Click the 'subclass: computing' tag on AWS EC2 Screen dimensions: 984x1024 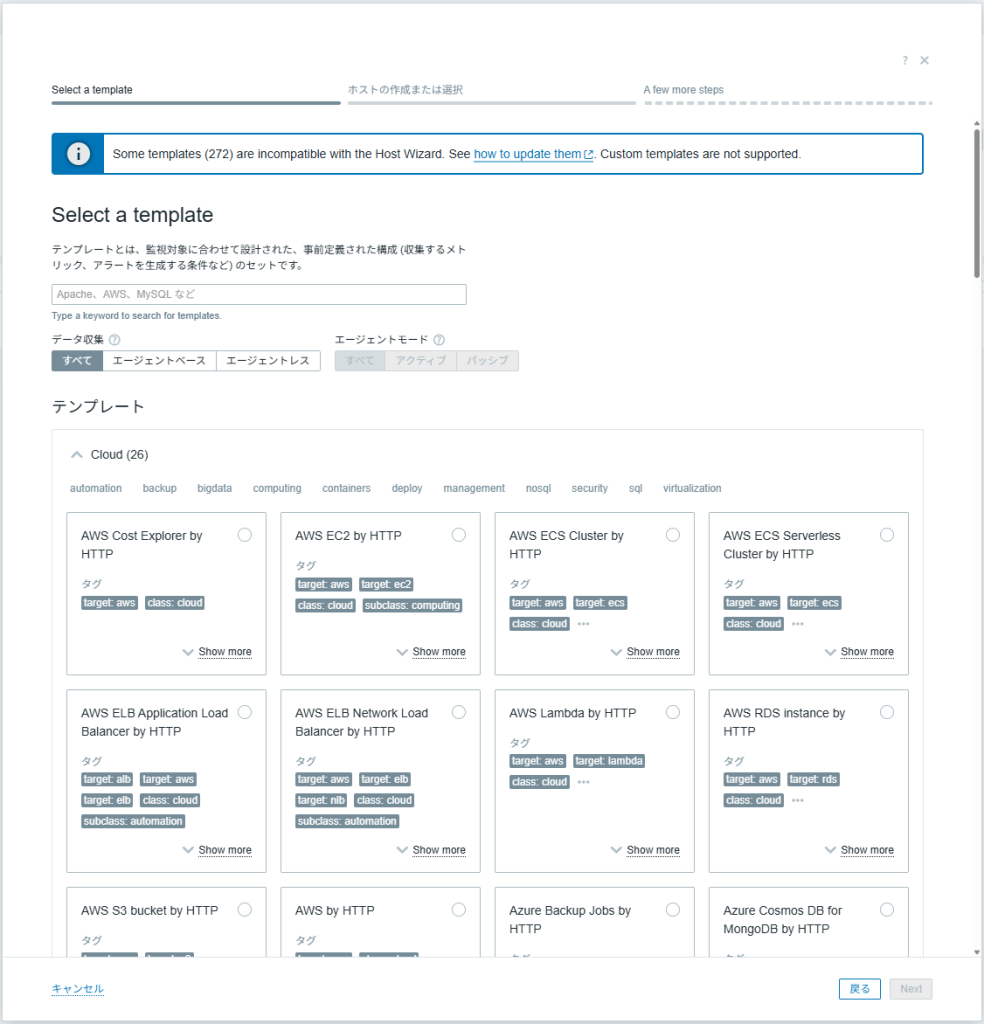tap(413, 605)
